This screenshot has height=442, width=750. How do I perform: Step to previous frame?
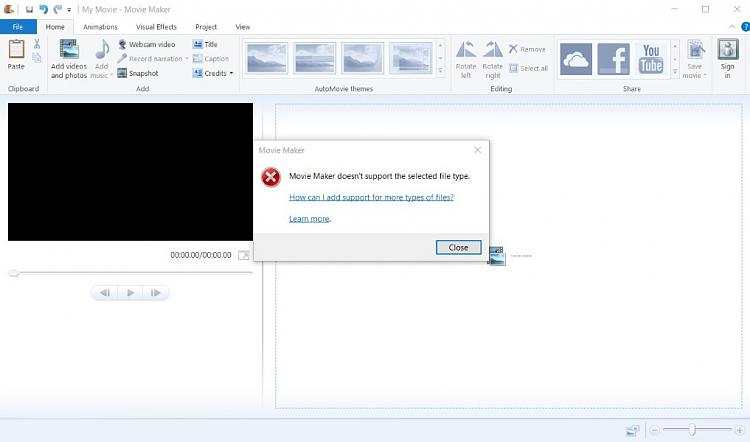(105, 293)
